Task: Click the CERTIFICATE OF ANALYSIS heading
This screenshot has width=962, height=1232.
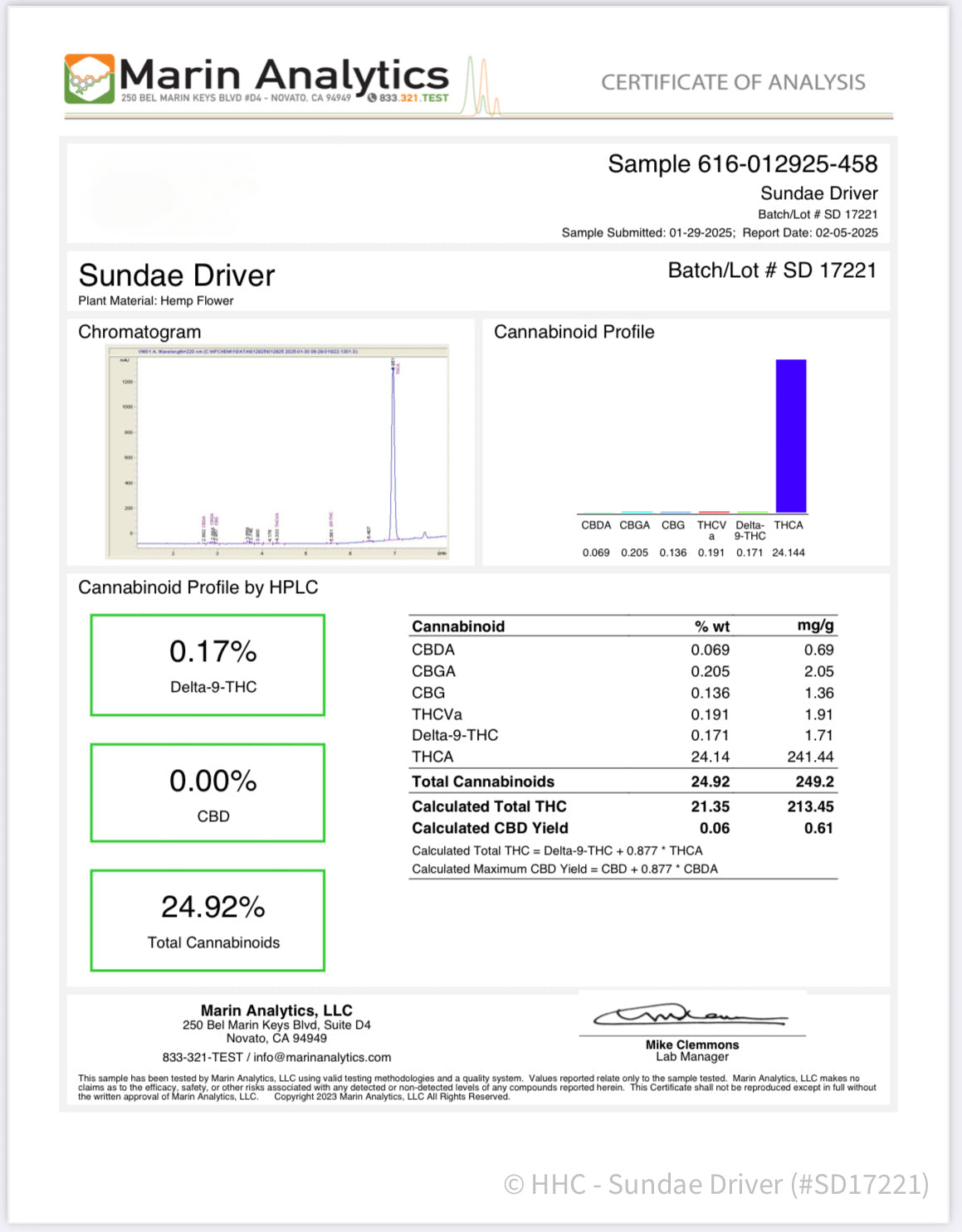Action: pyautogui.click(x=733, y=82)
